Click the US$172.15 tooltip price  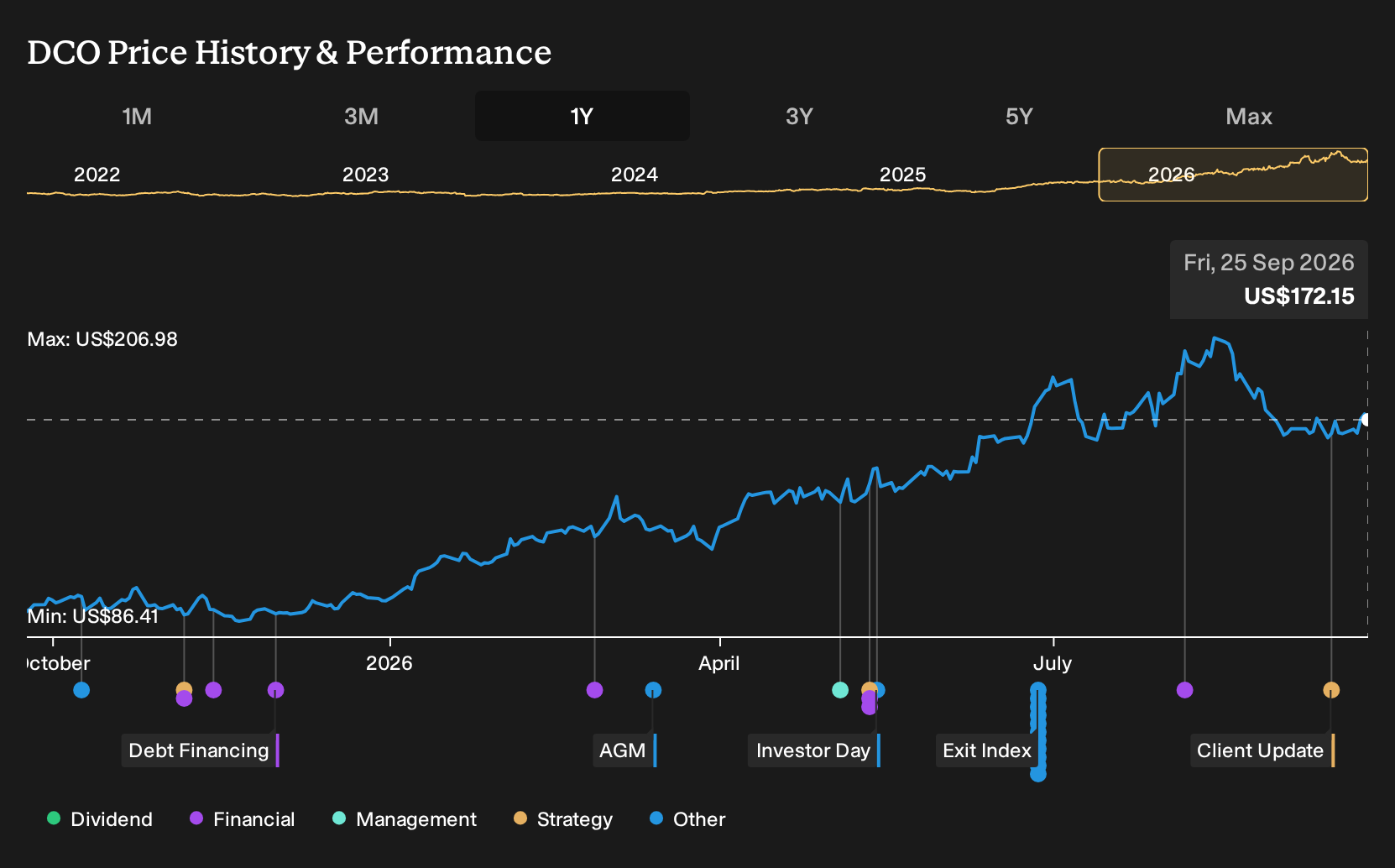[x=1299, y=296]
